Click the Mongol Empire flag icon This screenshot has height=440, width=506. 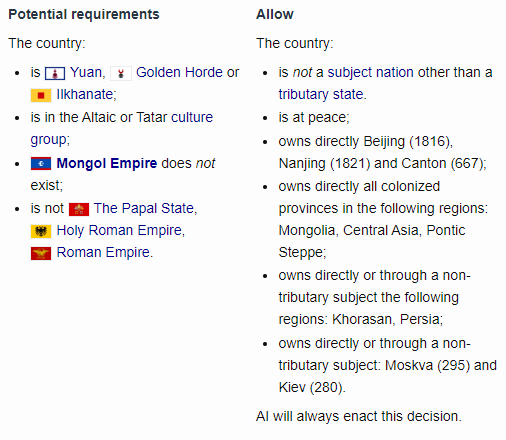click(41, 163)
